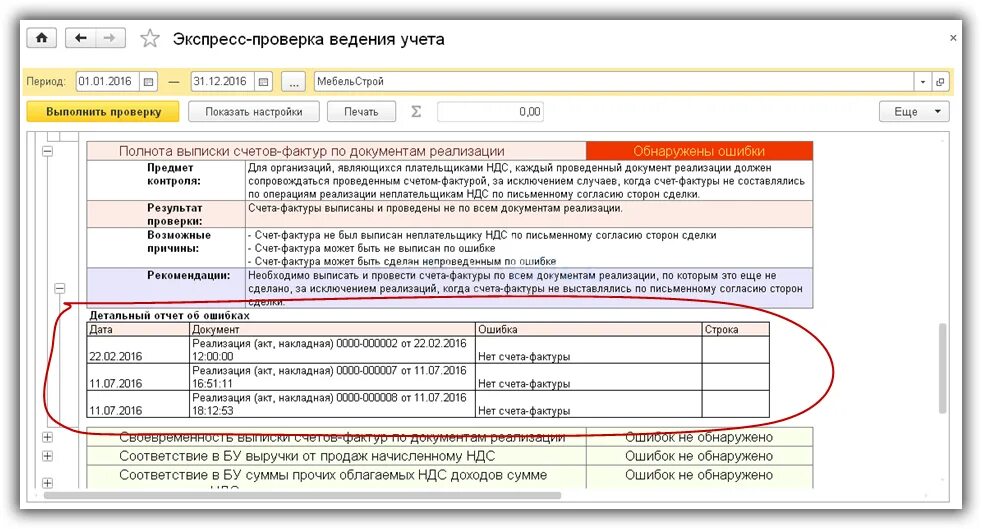The width and height of the screenshot is (982, 529).
Task: Add form to favorites with star icon
Action: coord(150,39)
